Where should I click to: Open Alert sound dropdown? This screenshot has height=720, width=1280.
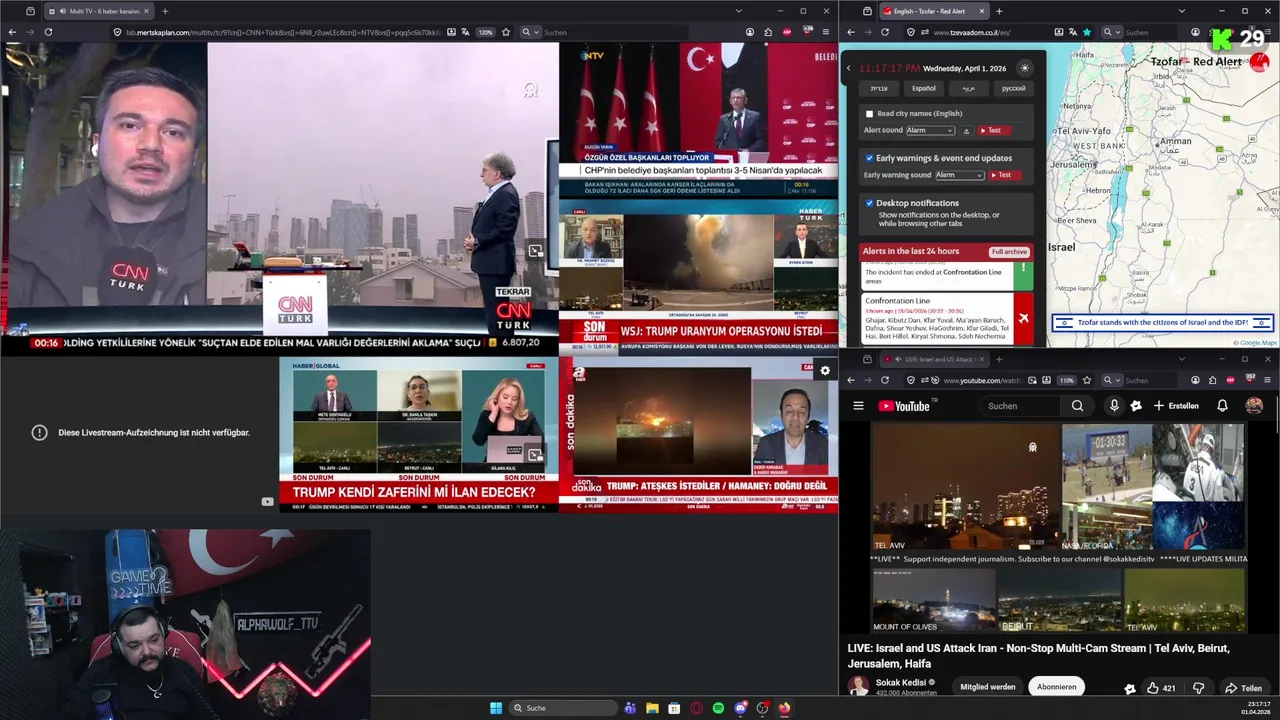930,131
